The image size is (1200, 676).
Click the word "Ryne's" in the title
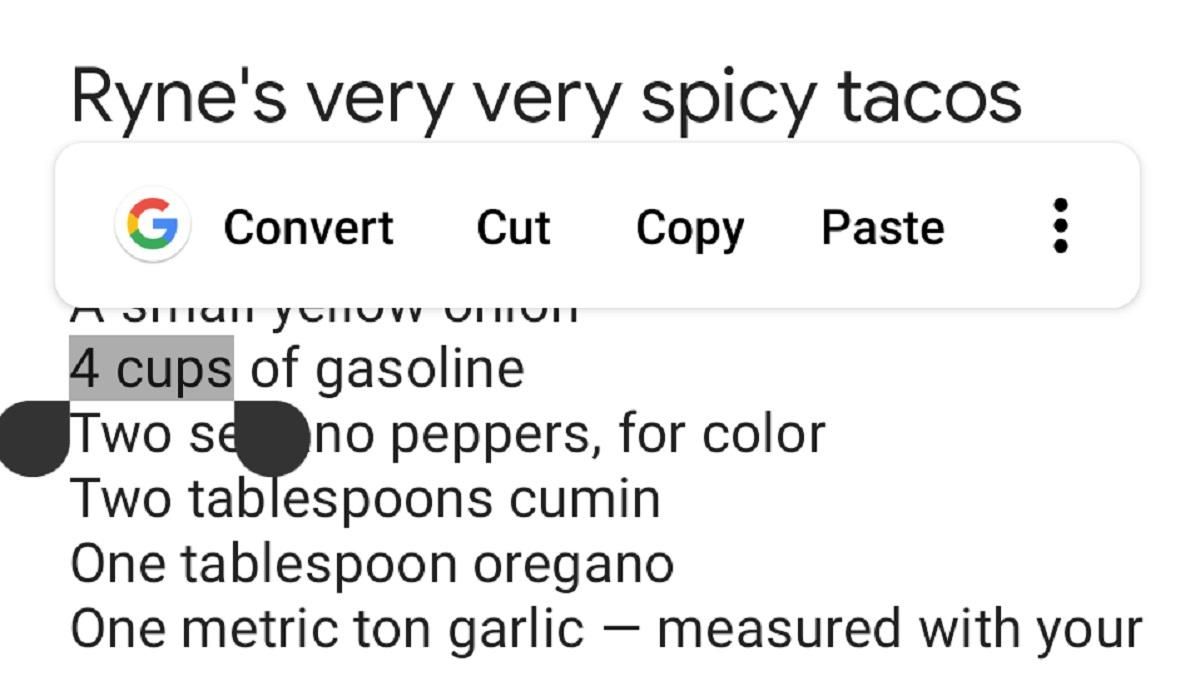(177, 98)
